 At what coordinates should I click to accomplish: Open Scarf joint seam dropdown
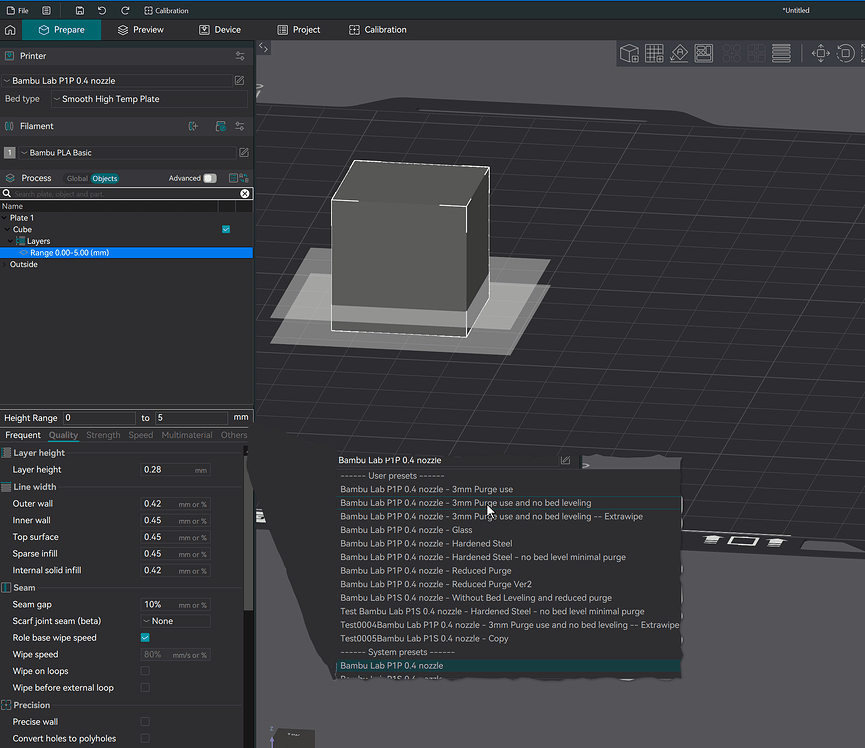pos(175,621)
